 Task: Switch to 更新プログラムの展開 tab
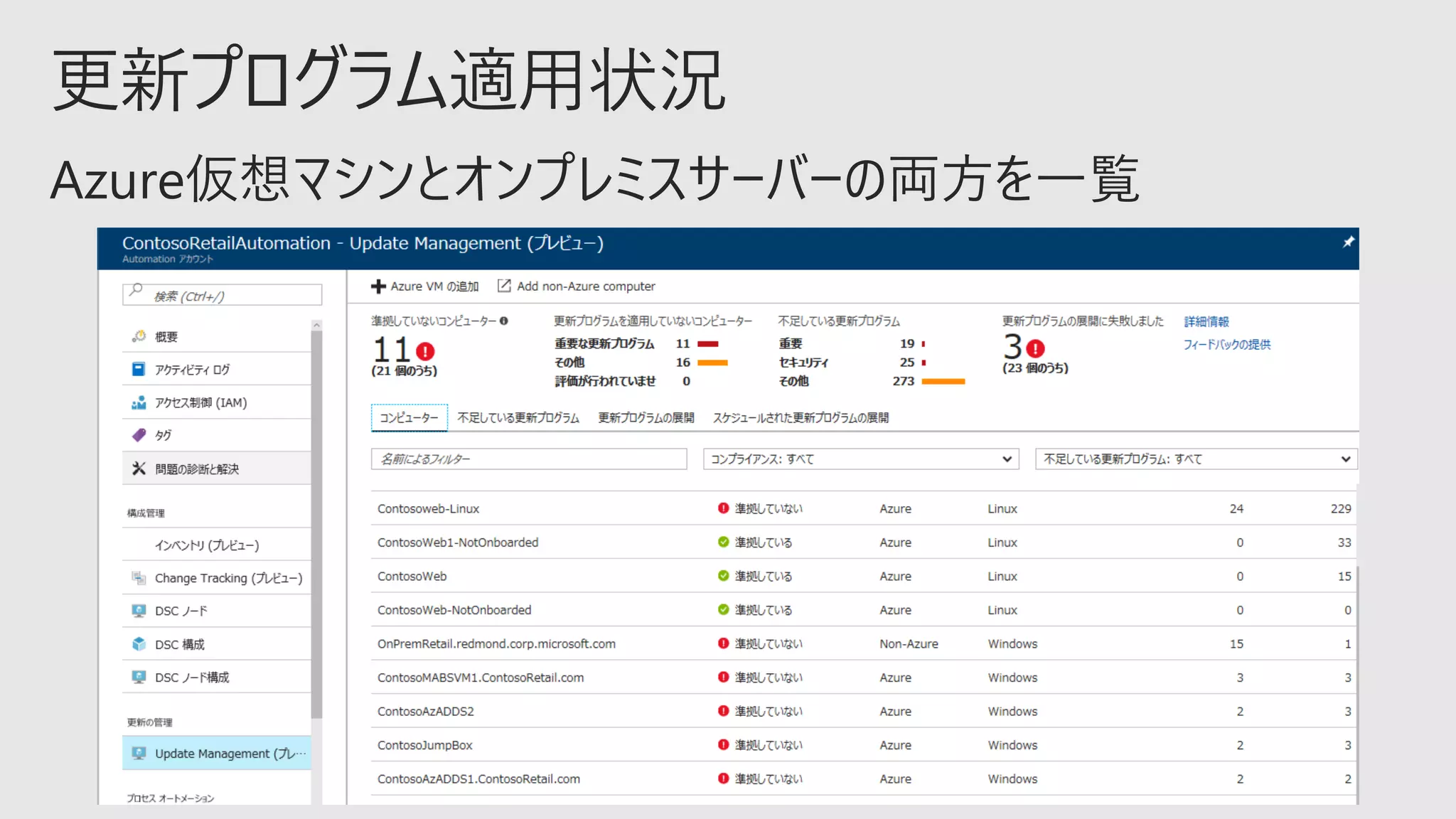point(646,418)
